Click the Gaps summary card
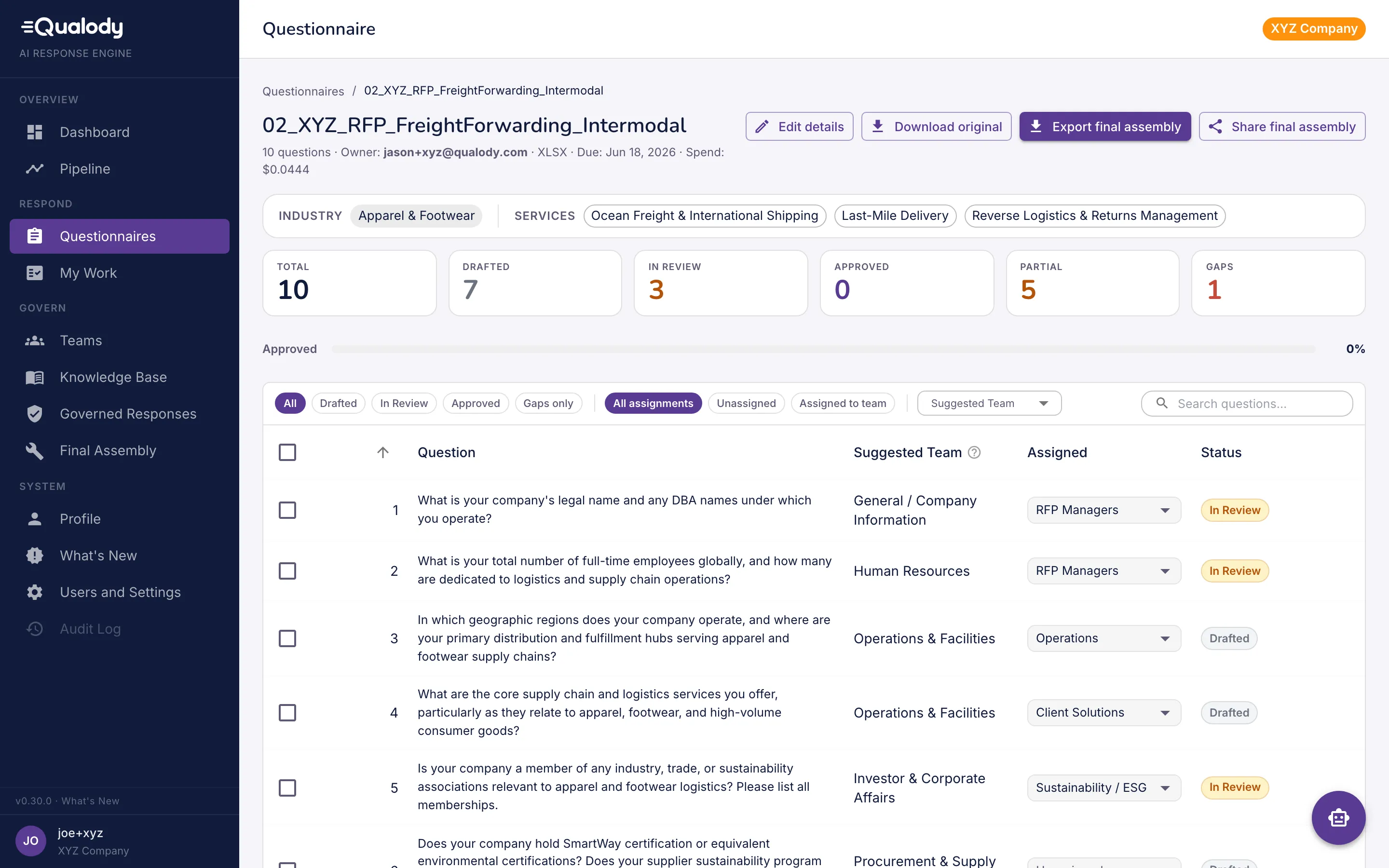1389x868 pixels. 1278,283
